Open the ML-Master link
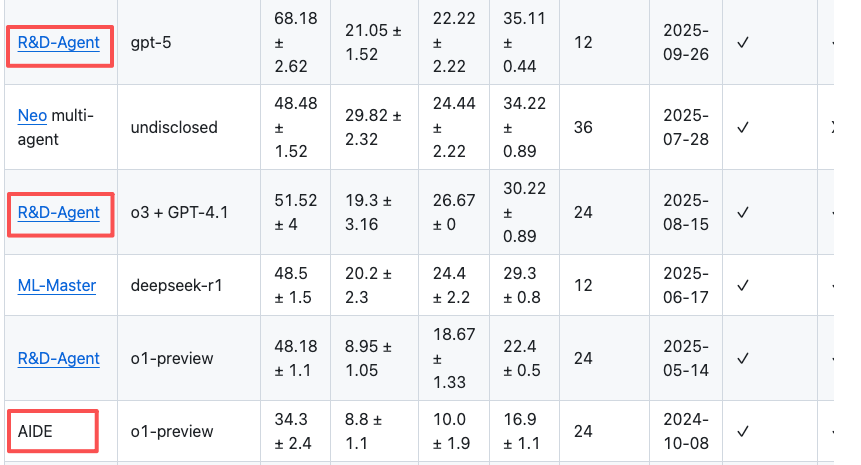The width and height of the screenshot is (861, 465). [x=57, y=285]
